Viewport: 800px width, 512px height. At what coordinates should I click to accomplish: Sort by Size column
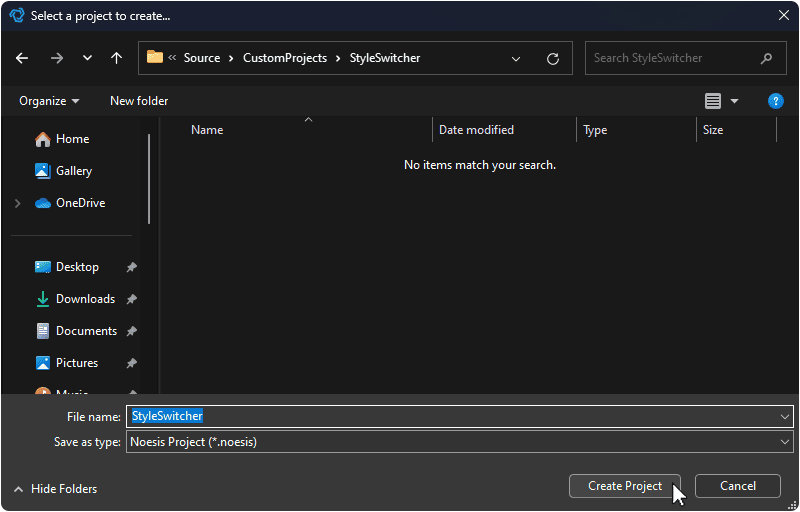[x=713, y=130]
